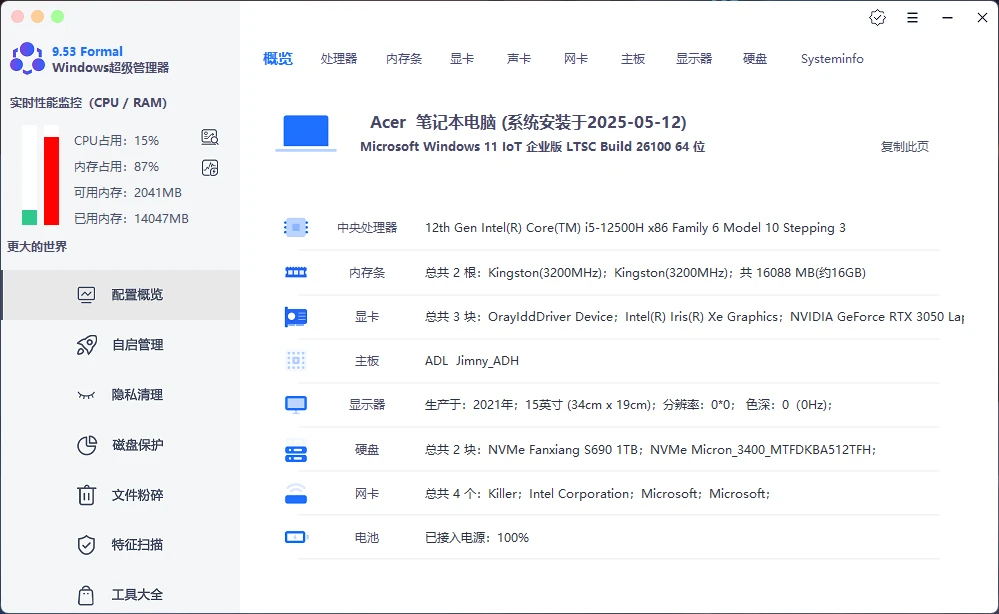Switch to the 声卡 tab
The height and width of the screenshot is (614, 999).
click(519, 59)
